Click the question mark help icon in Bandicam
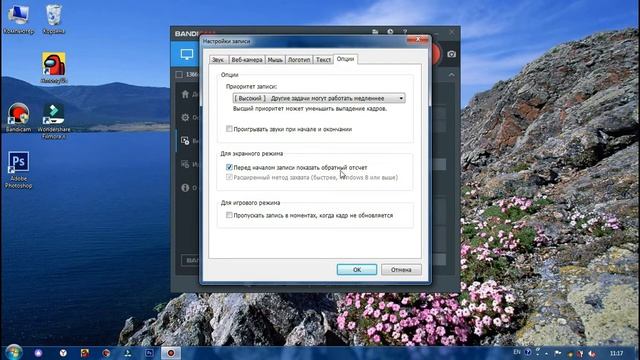The height and width of the screenshot is (360, 640). (x=405, y=32)
